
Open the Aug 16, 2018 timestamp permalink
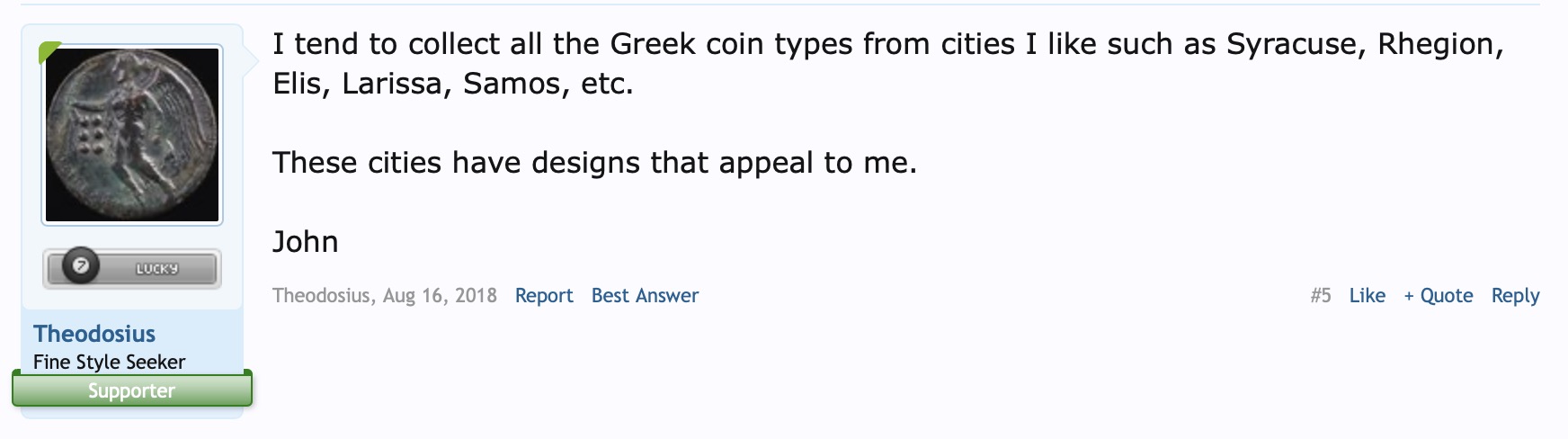tap(440, 295)
